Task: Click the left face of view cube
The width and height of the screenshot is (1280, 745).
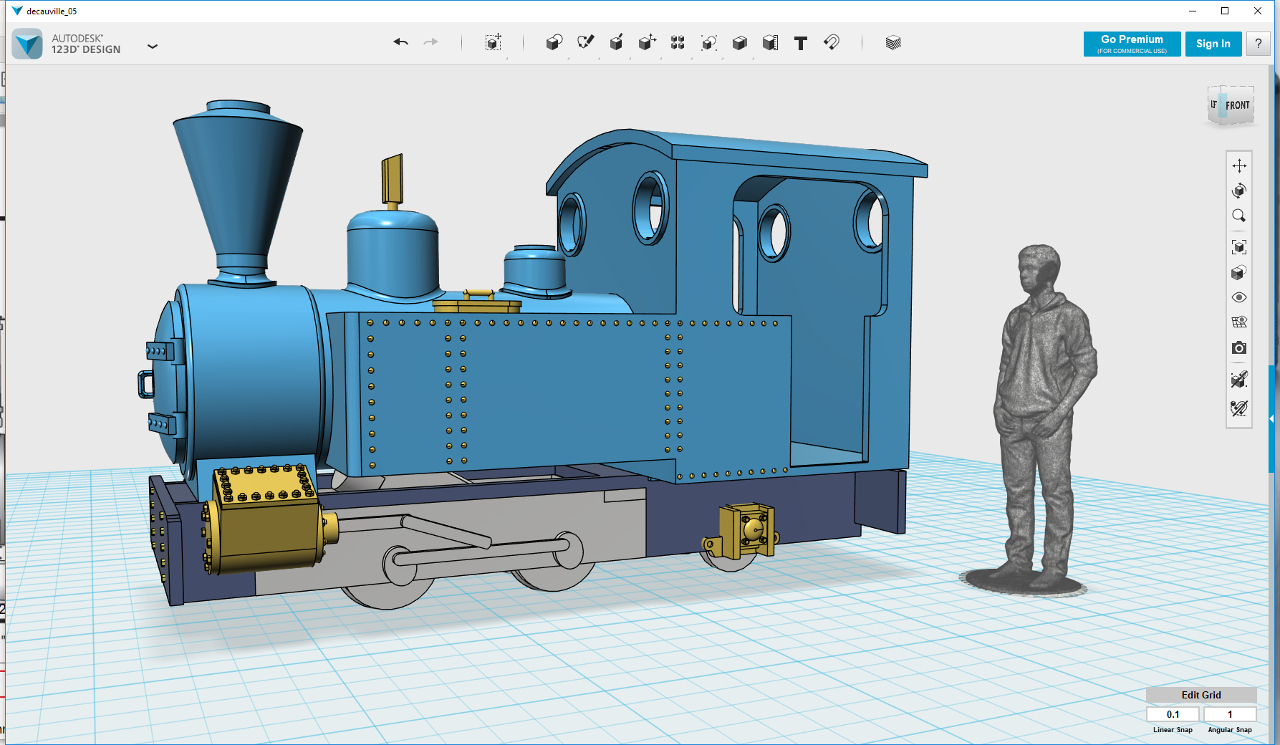Action: (x=1215, y=105)
